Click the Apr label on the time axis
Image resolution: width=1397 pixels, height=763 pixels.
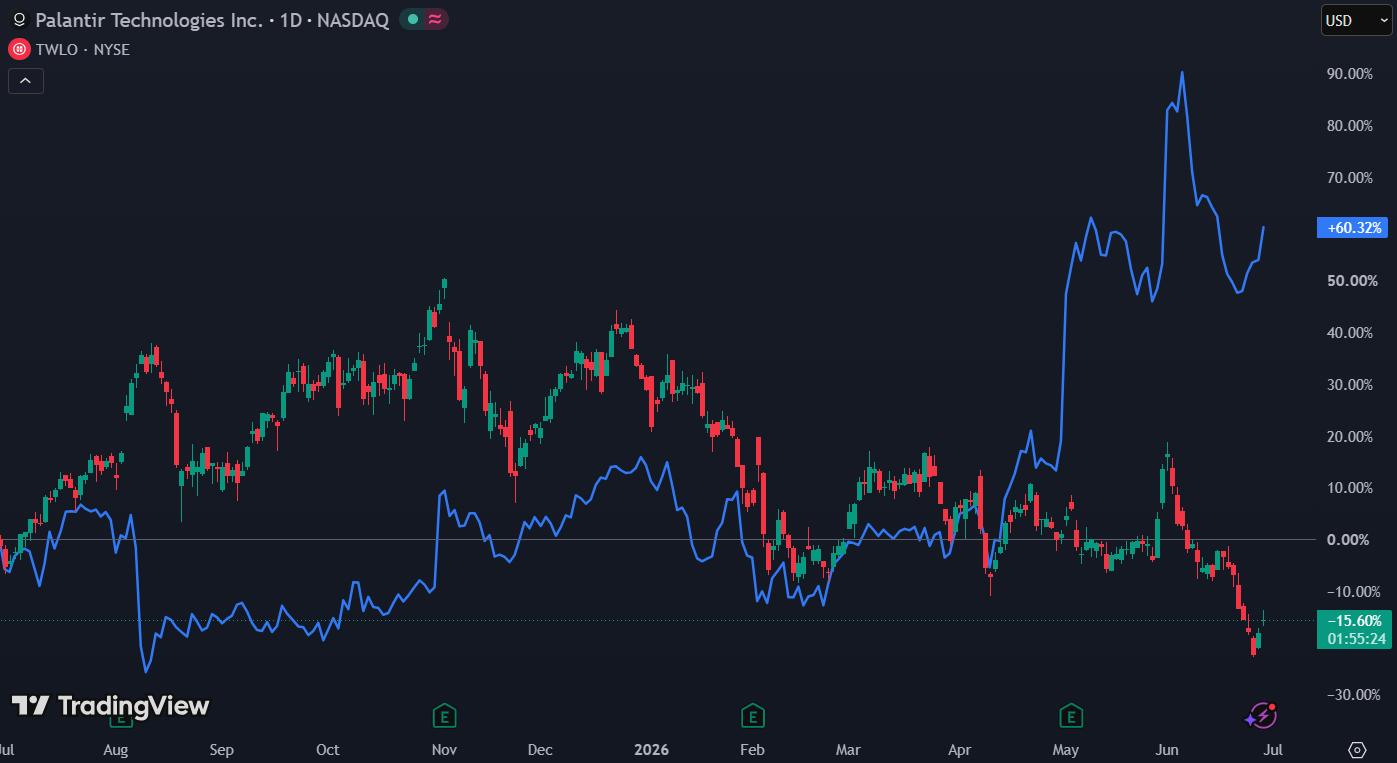tap(960, 750)
